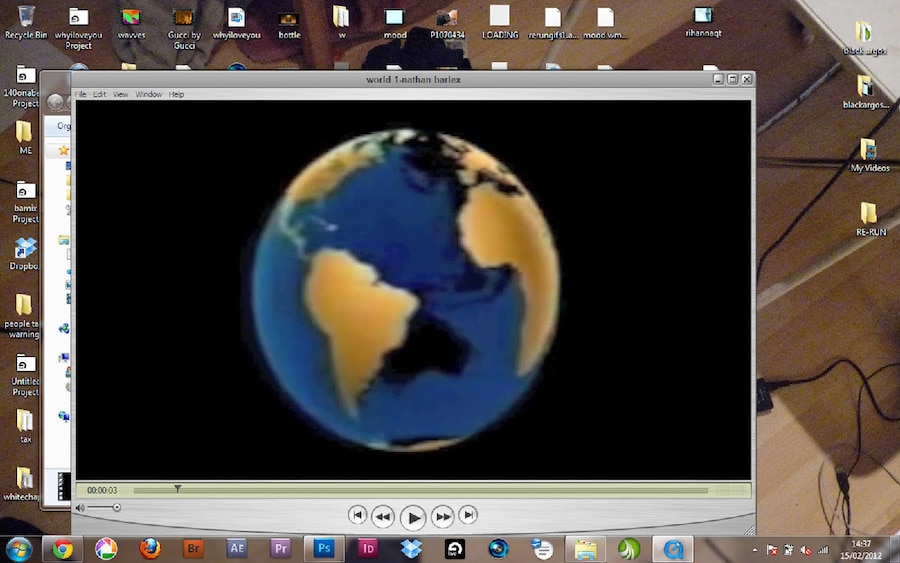
Task: Open the File menu
Action: [x=80, y=94]
